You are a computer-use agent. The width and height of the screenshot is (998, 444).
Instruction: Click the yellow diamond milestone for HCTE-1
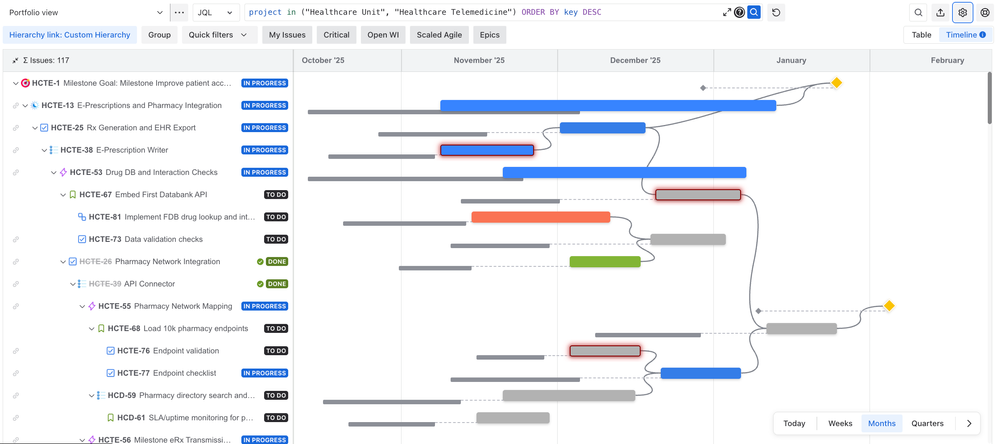[x=836, y=83]
